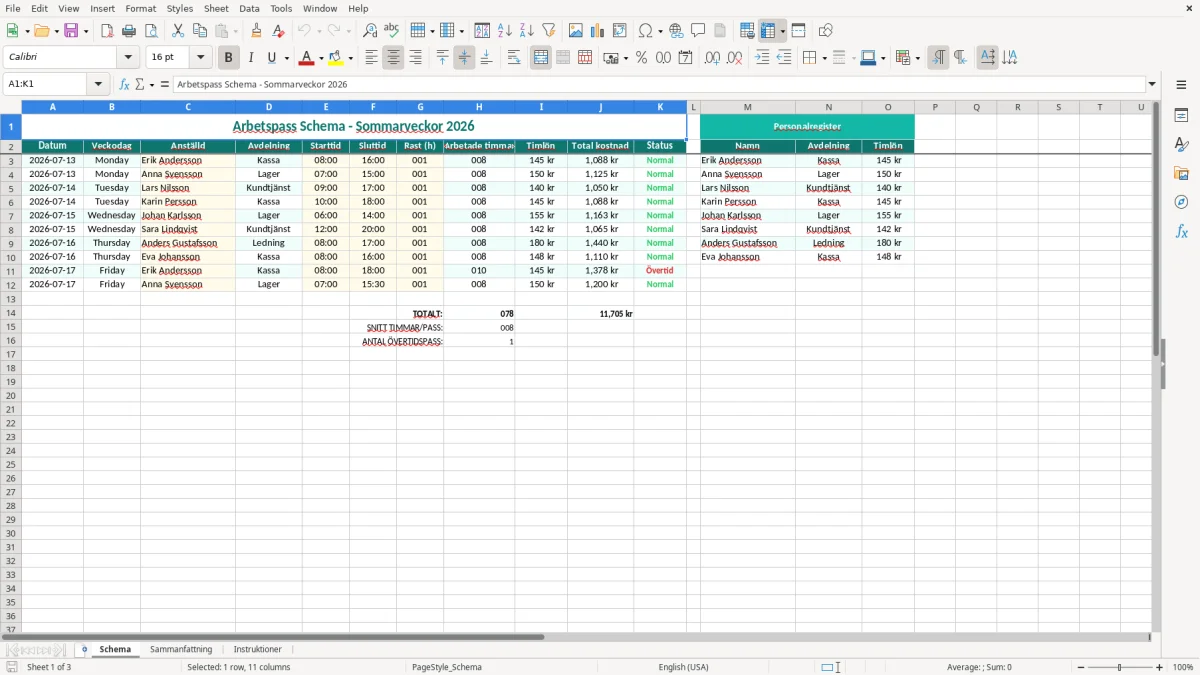
Task: Toggle Underline formatting
Action: [x=272, y=58]
